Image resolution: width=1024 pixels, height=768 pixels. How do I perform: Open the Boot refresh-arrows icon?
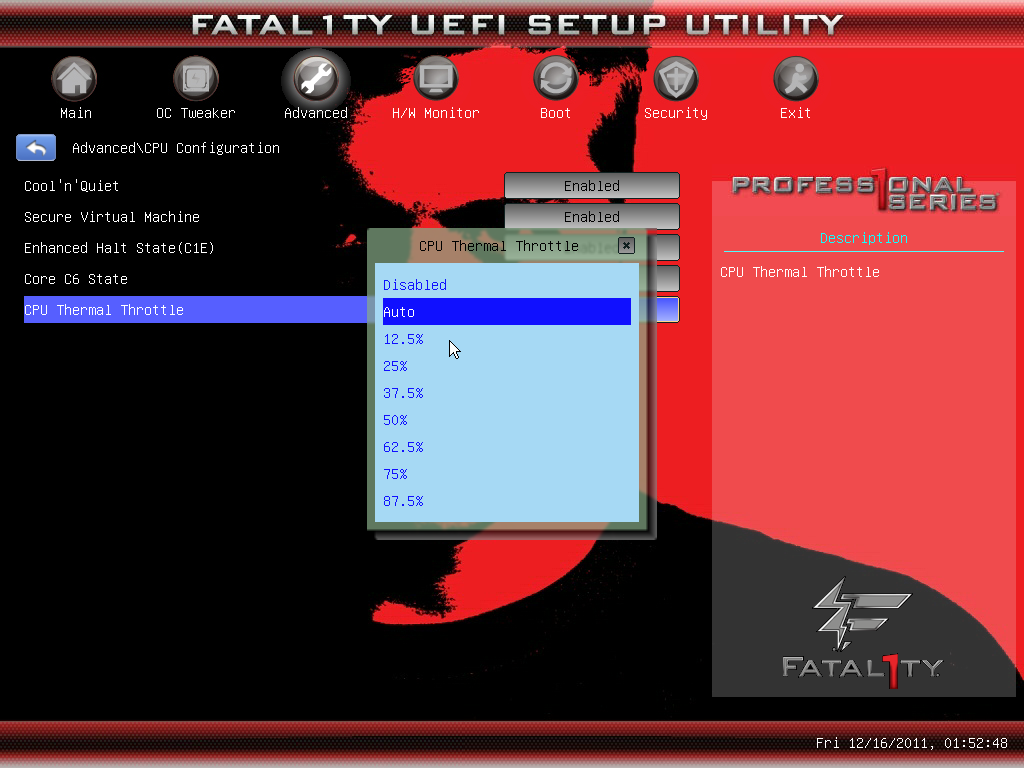pos(556,78)
